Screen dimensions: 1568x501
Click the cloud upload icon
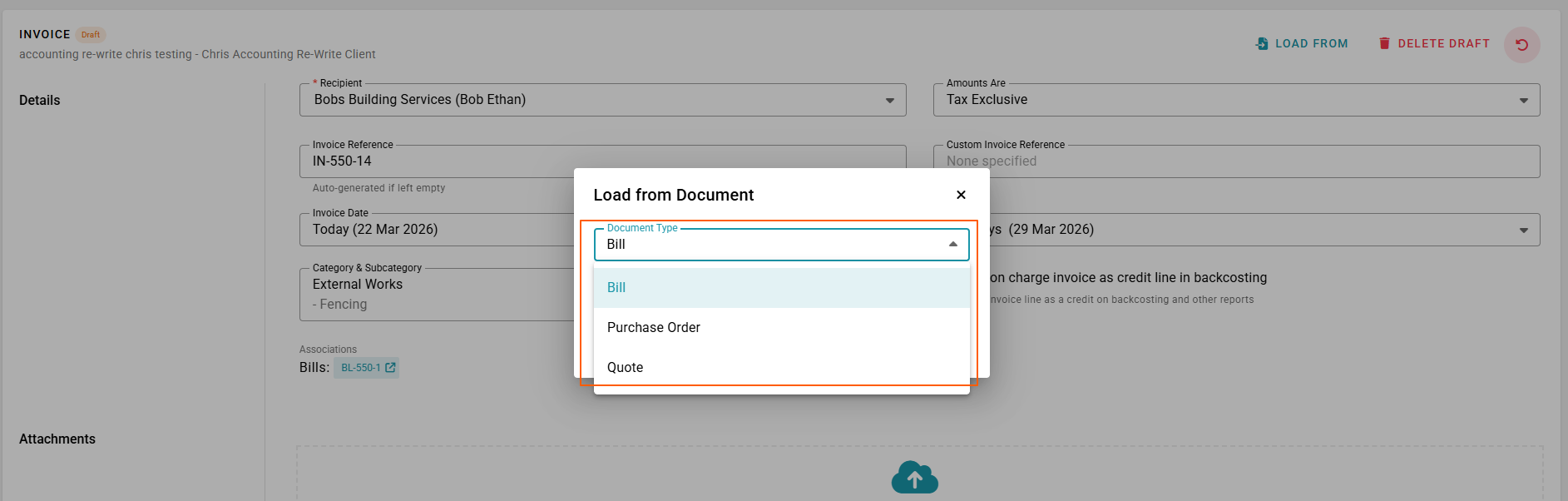[914, 478]
